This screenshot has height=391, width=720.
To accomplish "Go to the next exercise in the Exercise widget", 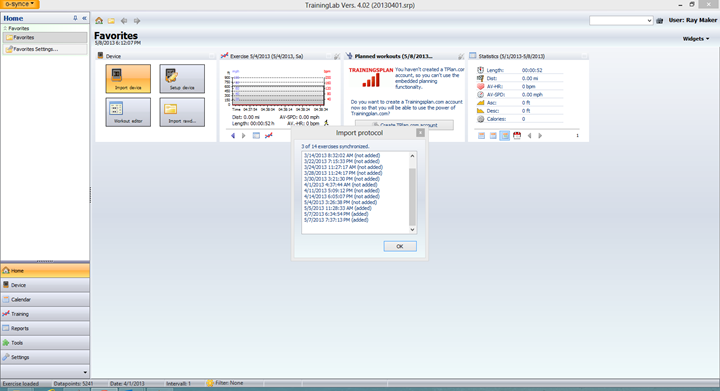I will click(x=244, y=135).
